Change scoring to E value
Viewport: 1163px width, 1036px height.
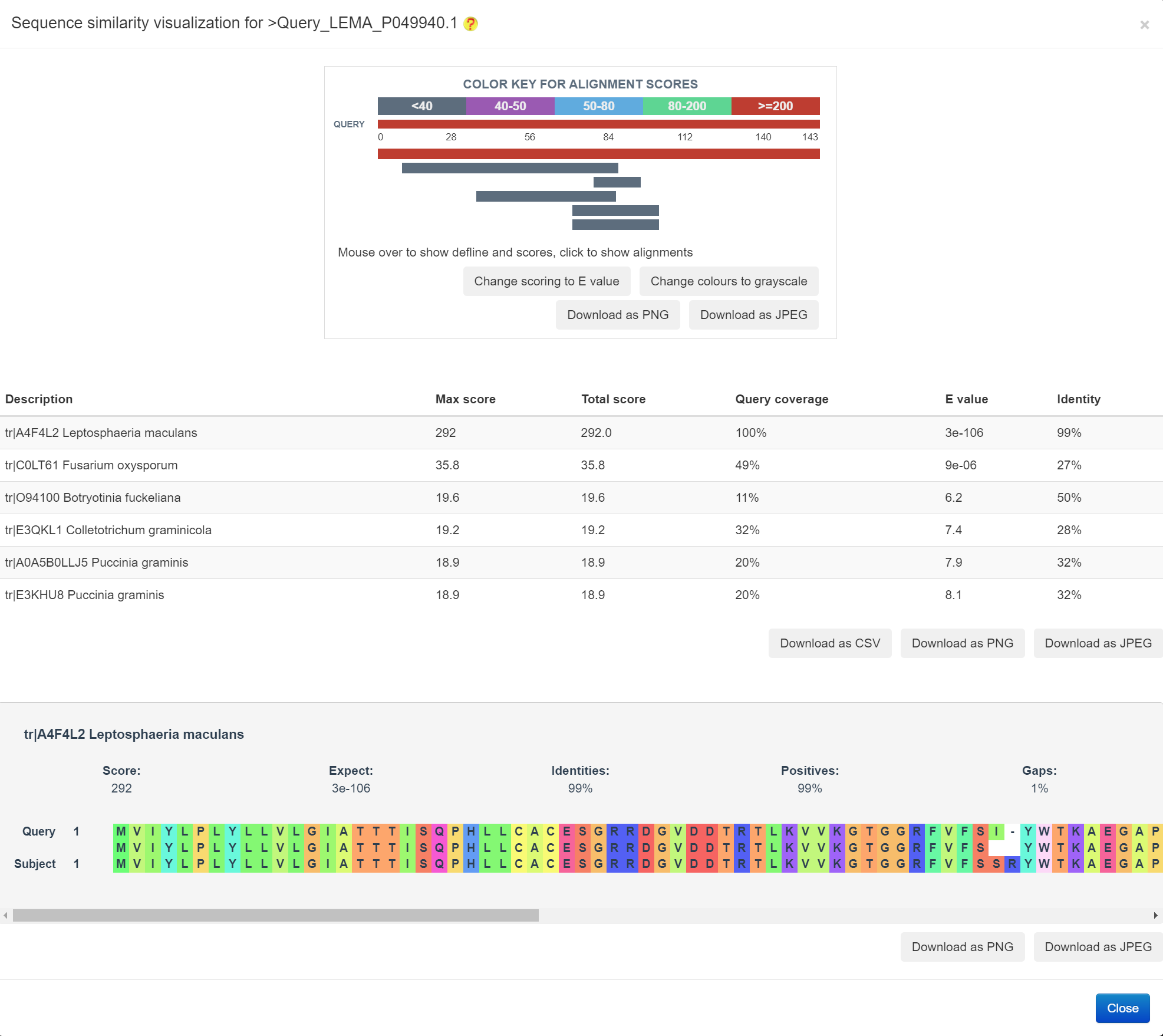coord(546,281)
